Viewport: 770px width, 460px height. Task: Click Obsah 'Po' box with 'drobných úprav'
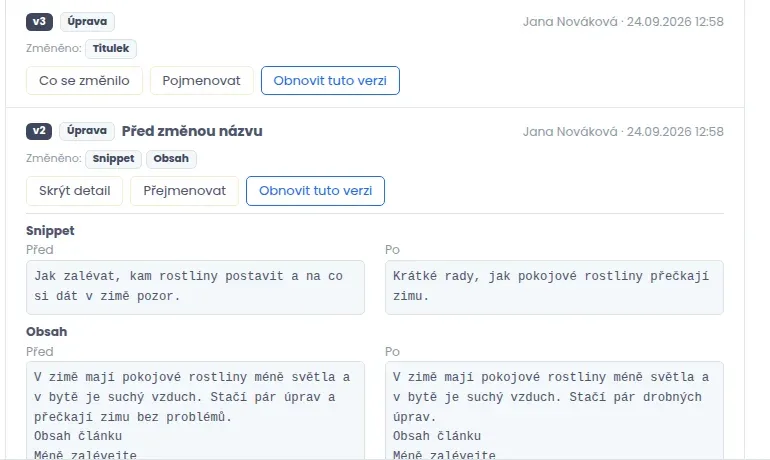554,411
